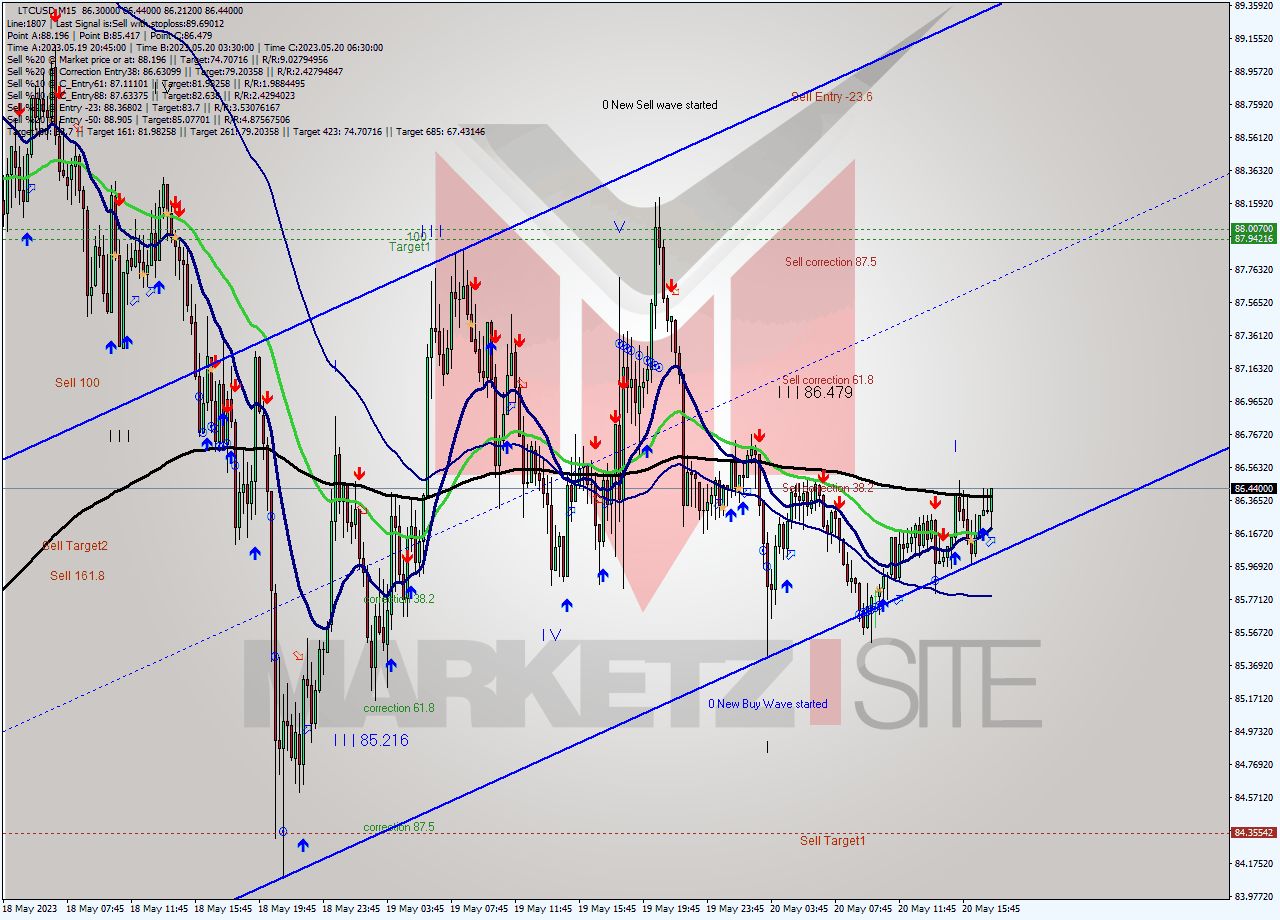The image size is (1280, 920).
Task: Select the '0 New Sell wave started' label
Action: pyautogui.click(x=659, y=105)
